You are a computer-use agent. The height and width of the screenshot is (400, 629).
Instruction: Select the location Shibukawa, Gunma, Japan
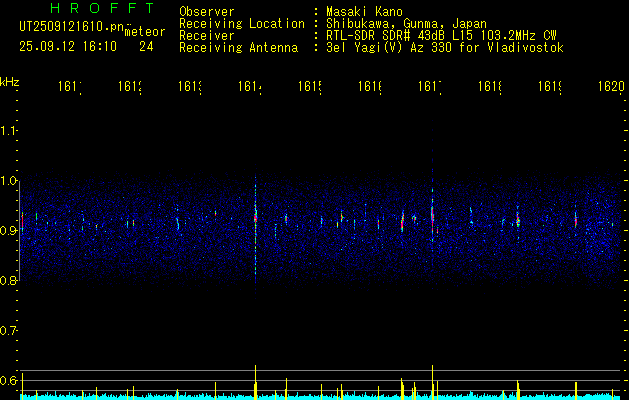click(406, 24)
